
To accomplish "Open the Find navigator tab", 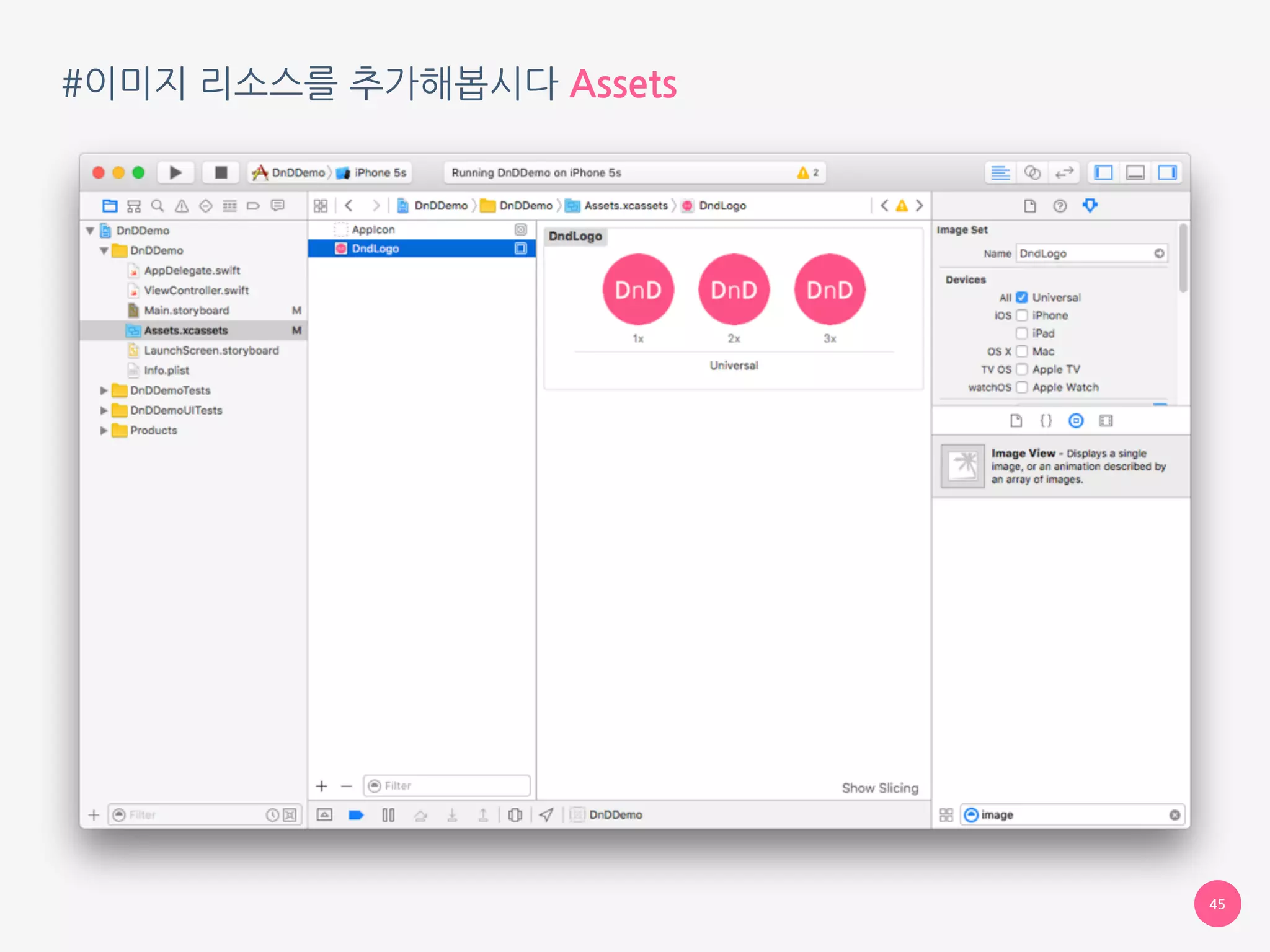I will 158,206.
